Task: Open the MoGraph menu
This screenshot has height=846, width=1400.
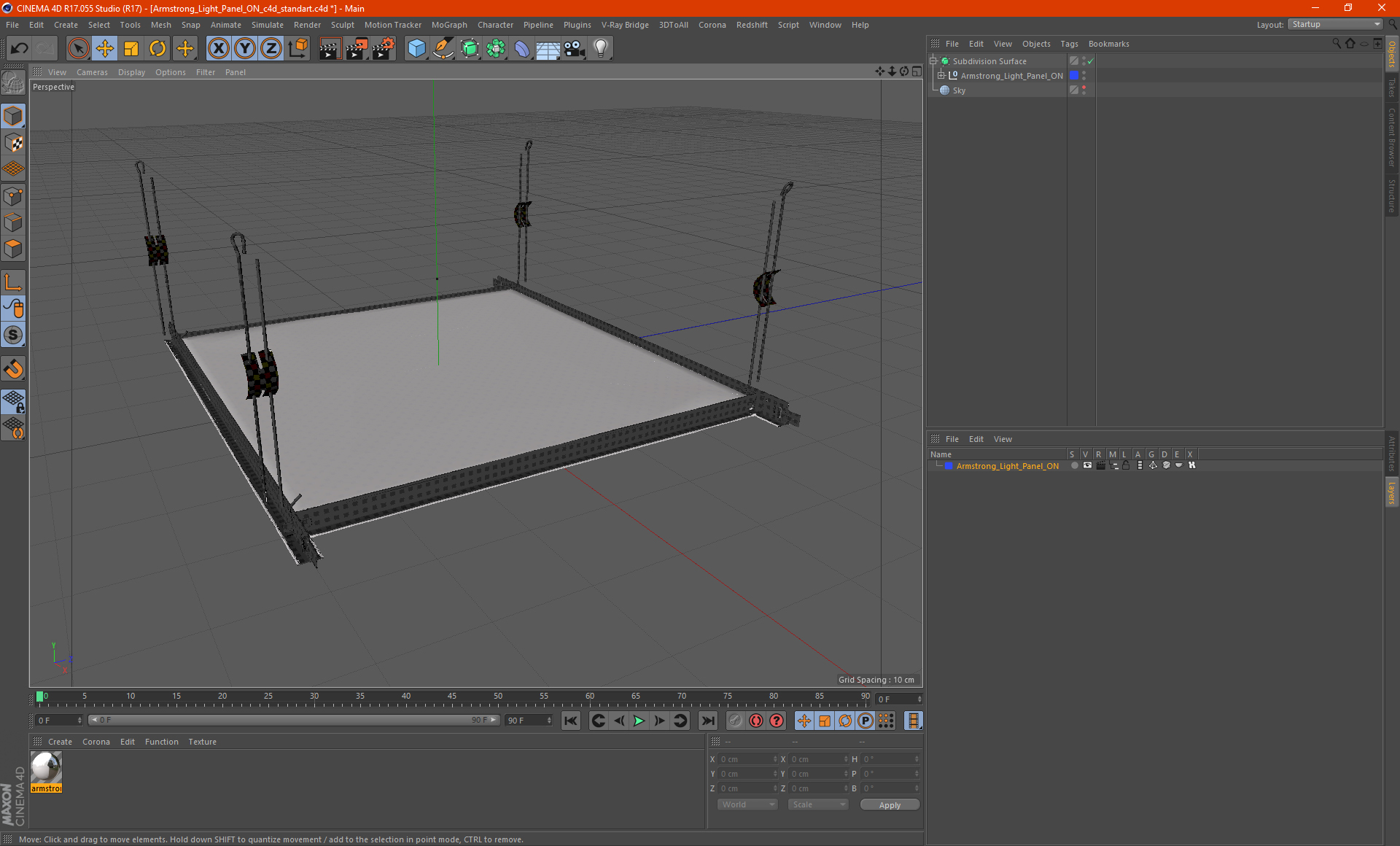Action: pyautogui.click(x=449, y=25)
